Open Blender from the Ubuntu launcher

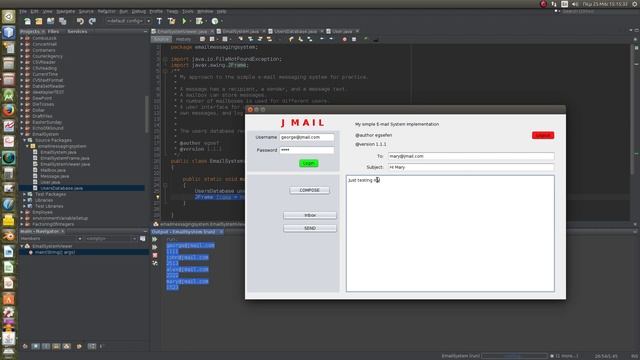tap(9, 236)
